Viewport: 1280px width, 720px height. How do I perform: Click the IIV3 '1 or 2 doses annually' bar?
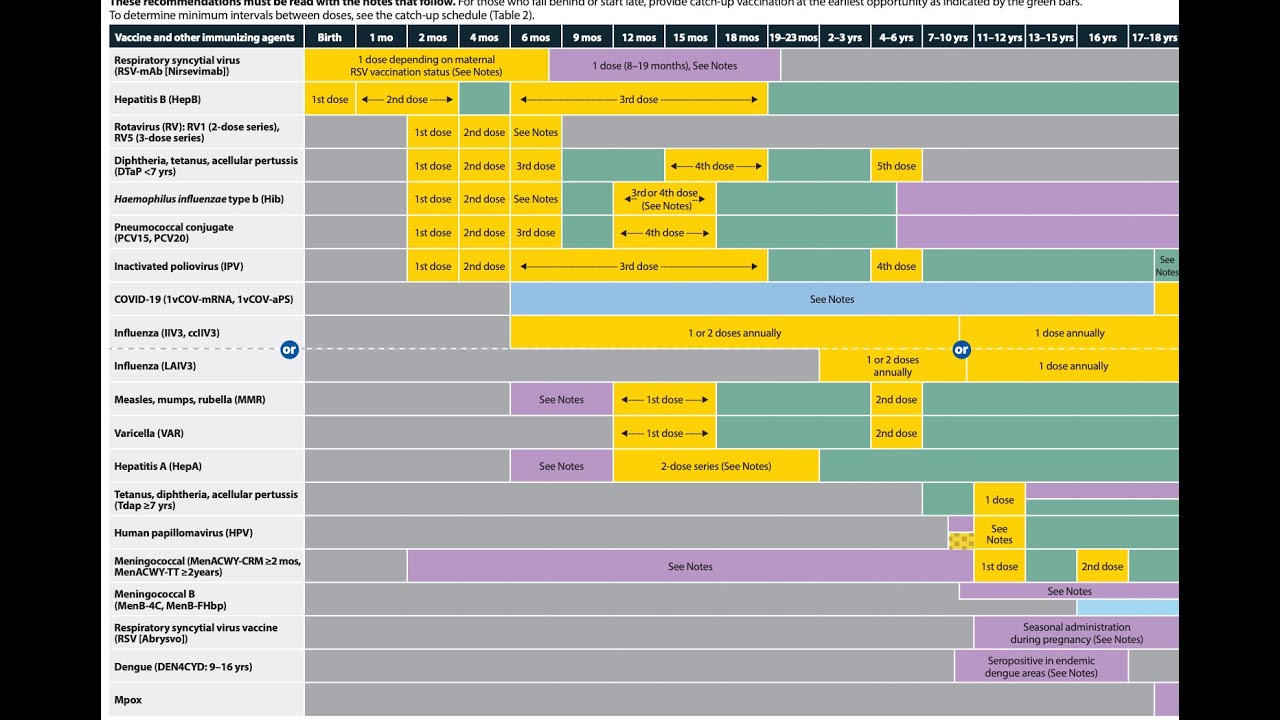735,332
